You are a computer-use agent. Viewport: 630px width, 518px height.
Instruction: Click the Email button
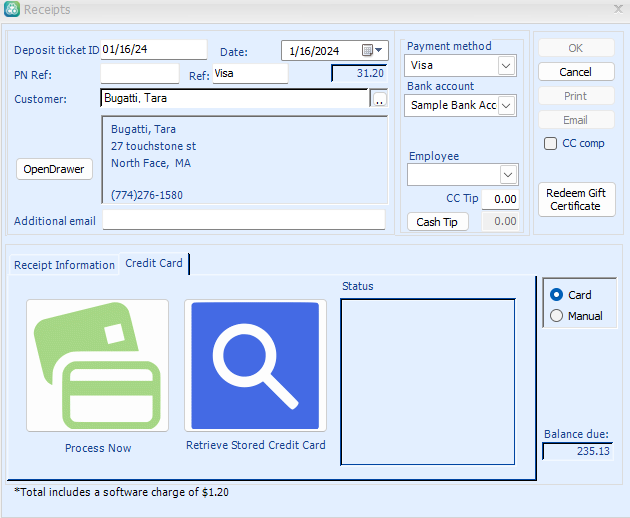click(x=576, y=120)
